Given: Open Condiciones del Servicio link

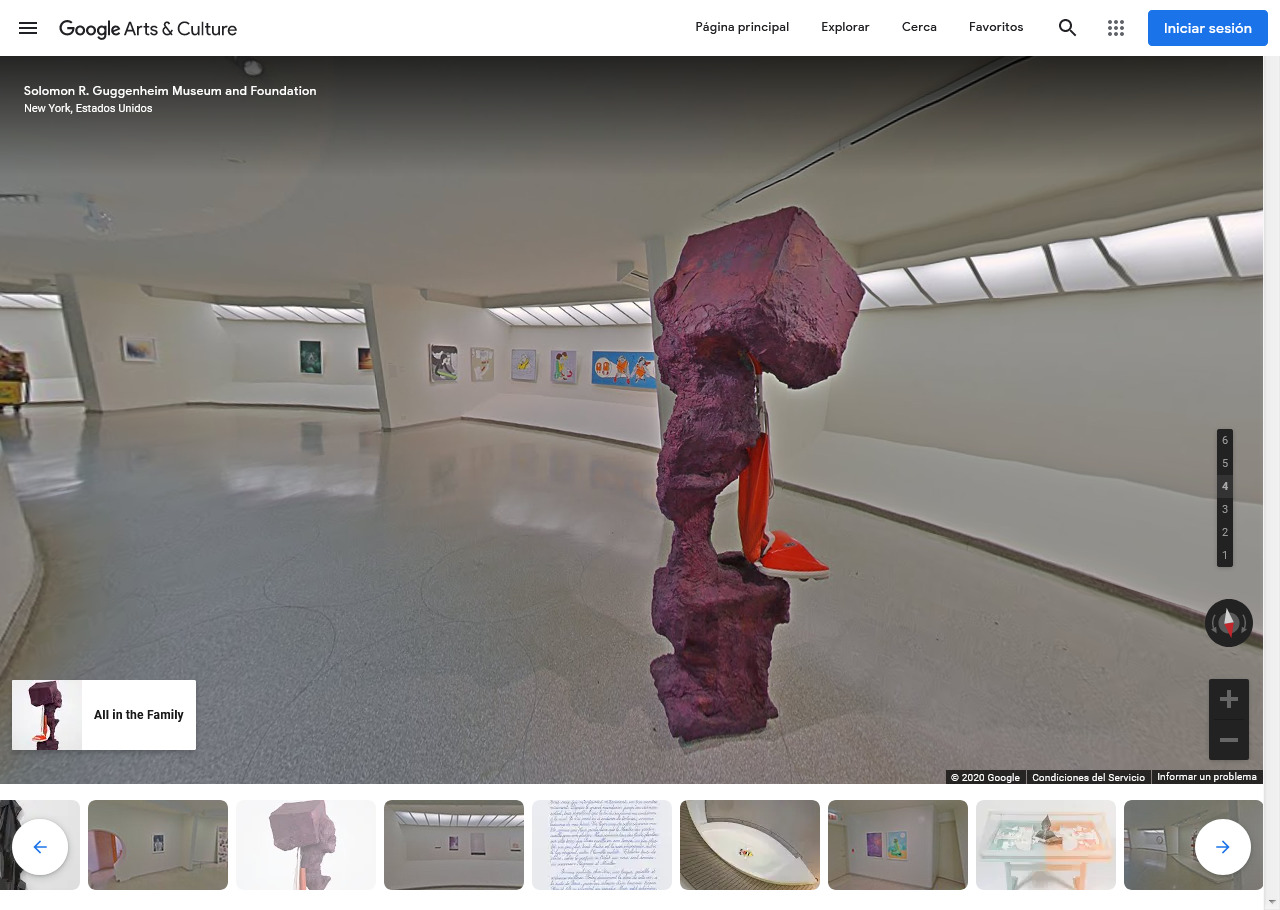Looking at the screenshot, I should click(1088, 777).
